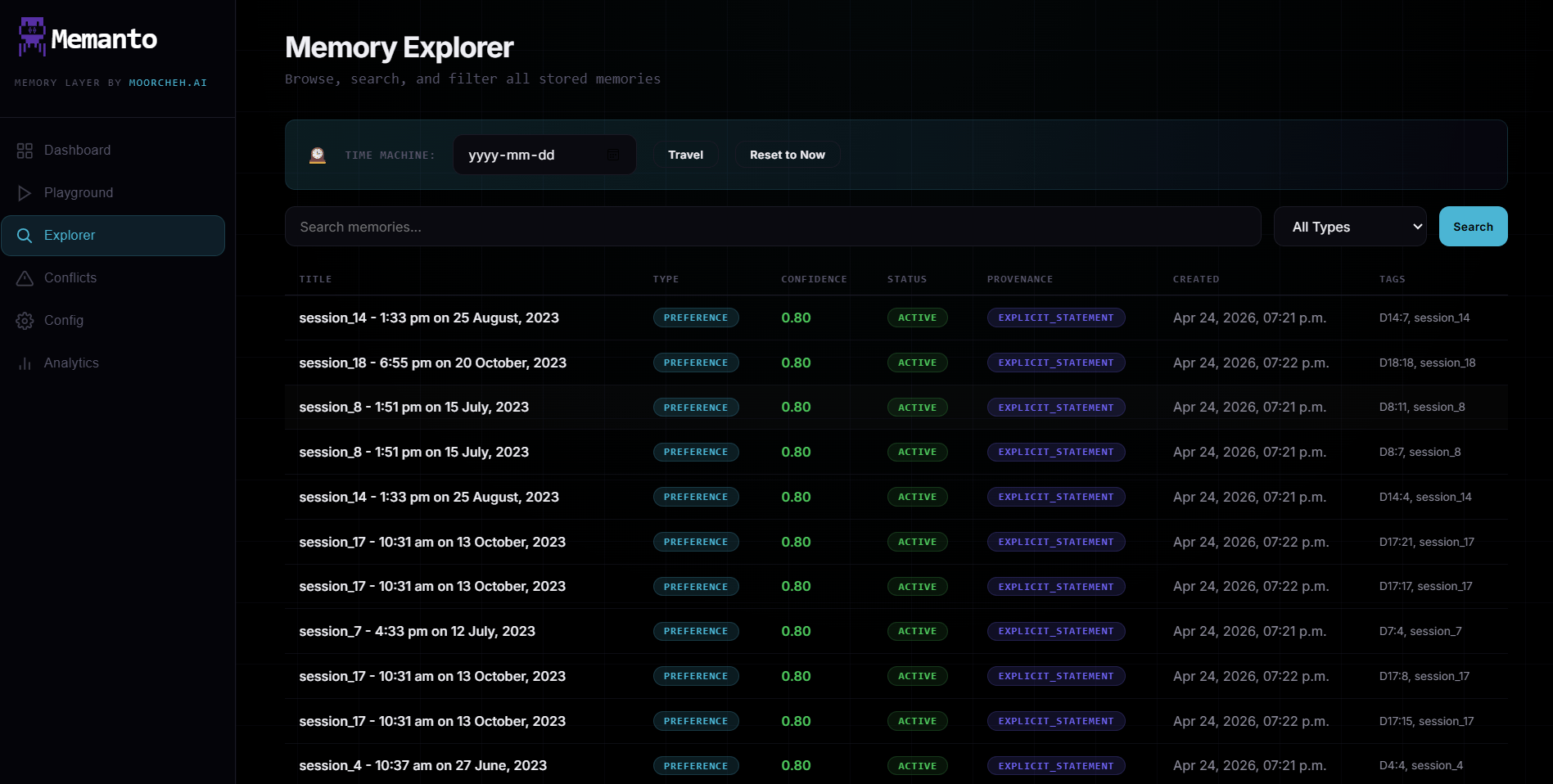Click the Playground play icon
The width and height of the screenshot is (1553, 784).
[25, 193]
